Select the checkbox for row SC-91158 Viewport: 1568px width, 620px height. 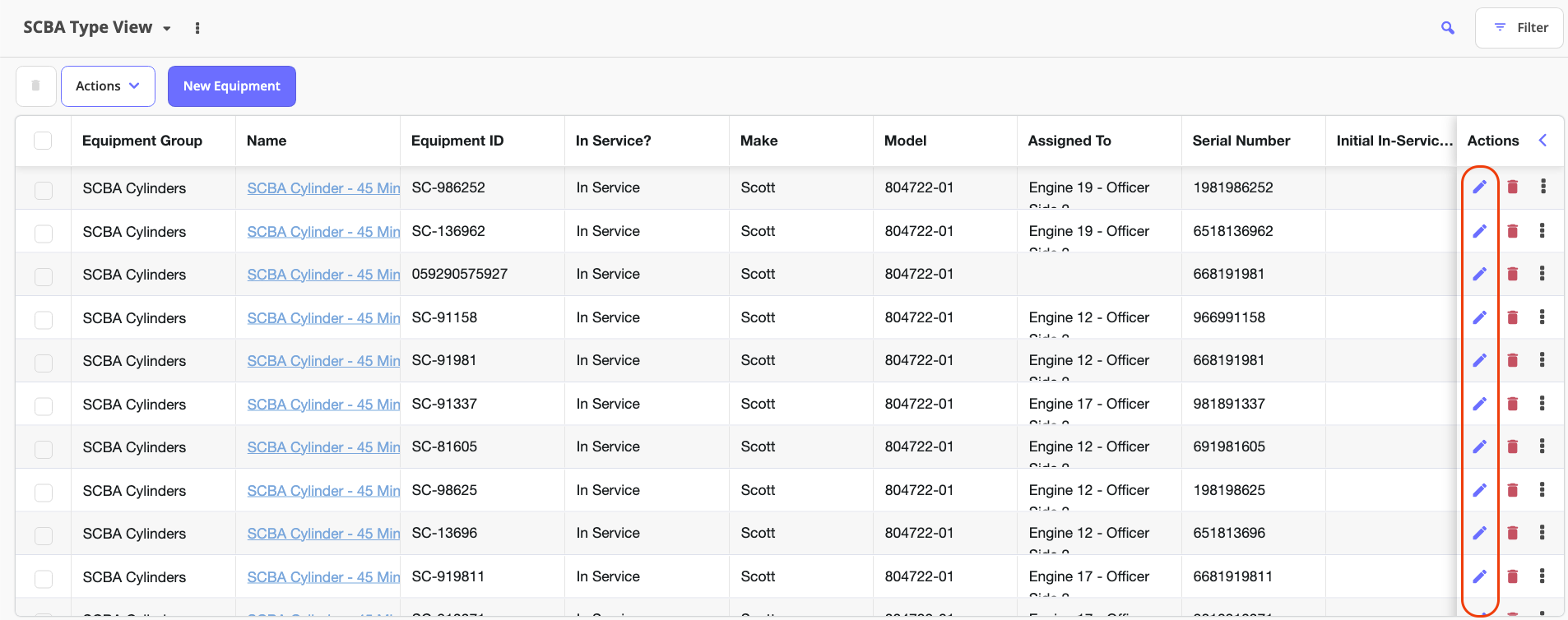point(44,320)
